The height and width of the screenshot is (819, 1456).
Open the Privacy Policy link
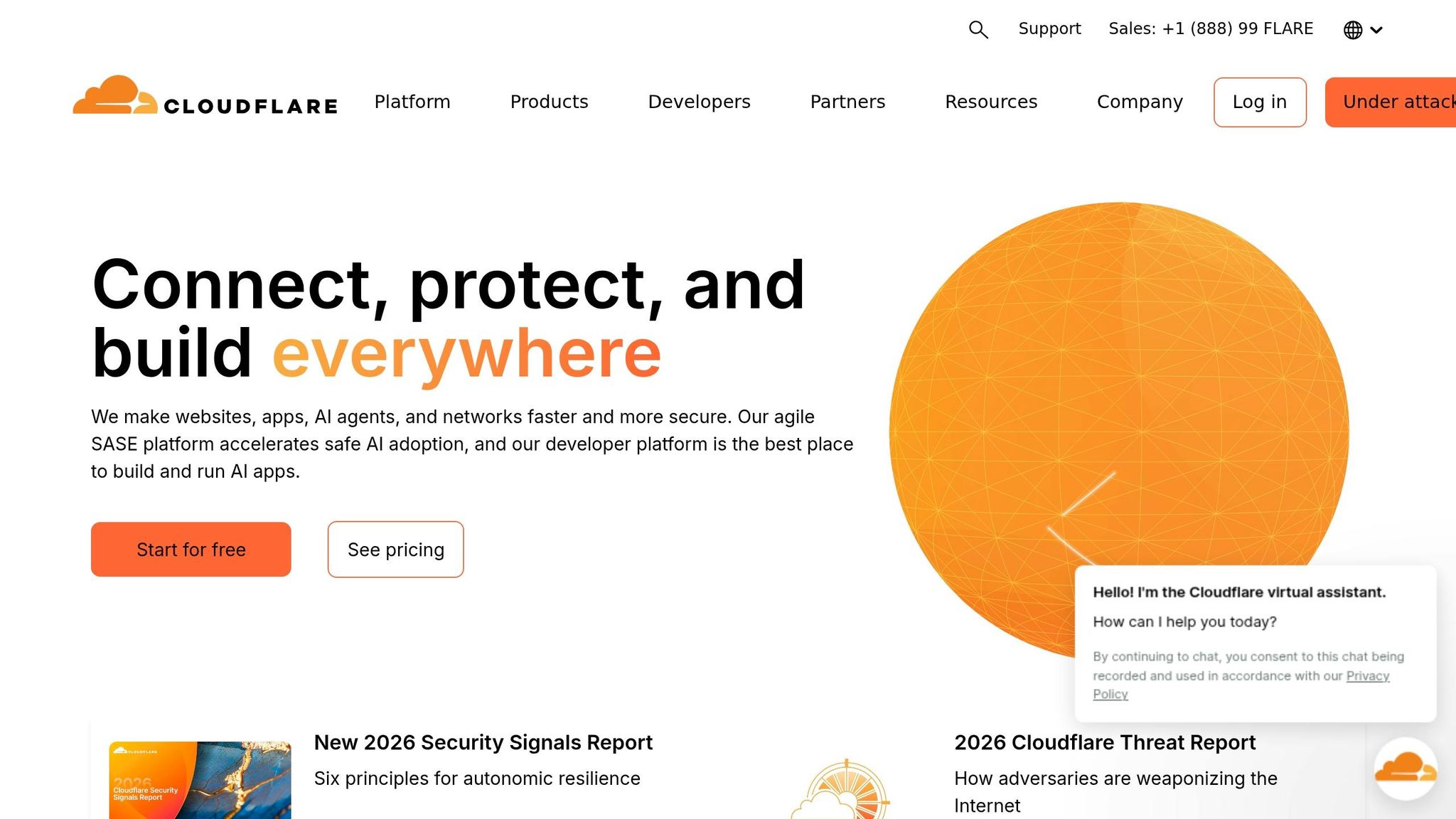pyautogui.click(x=1366, y=676)
